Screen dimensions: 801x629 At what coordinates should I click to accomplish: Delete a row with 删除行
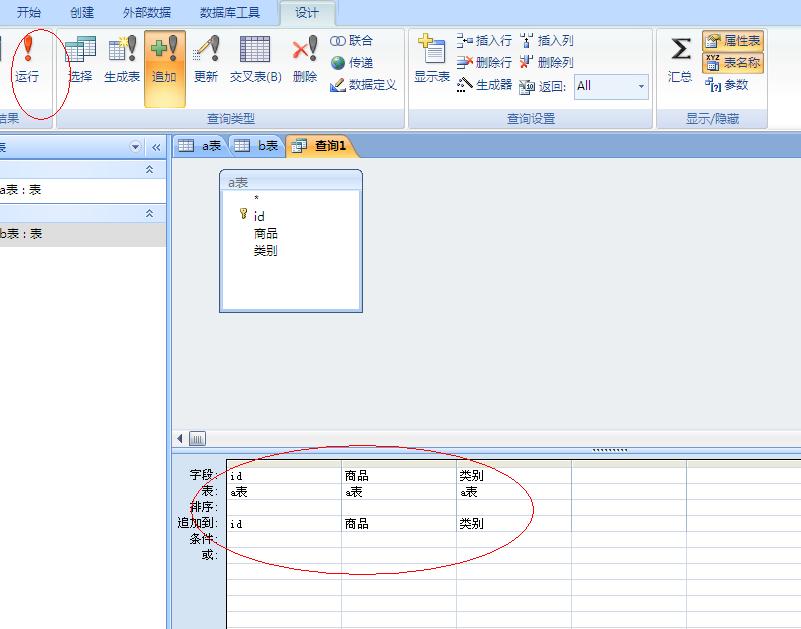[x=484, y=62]
